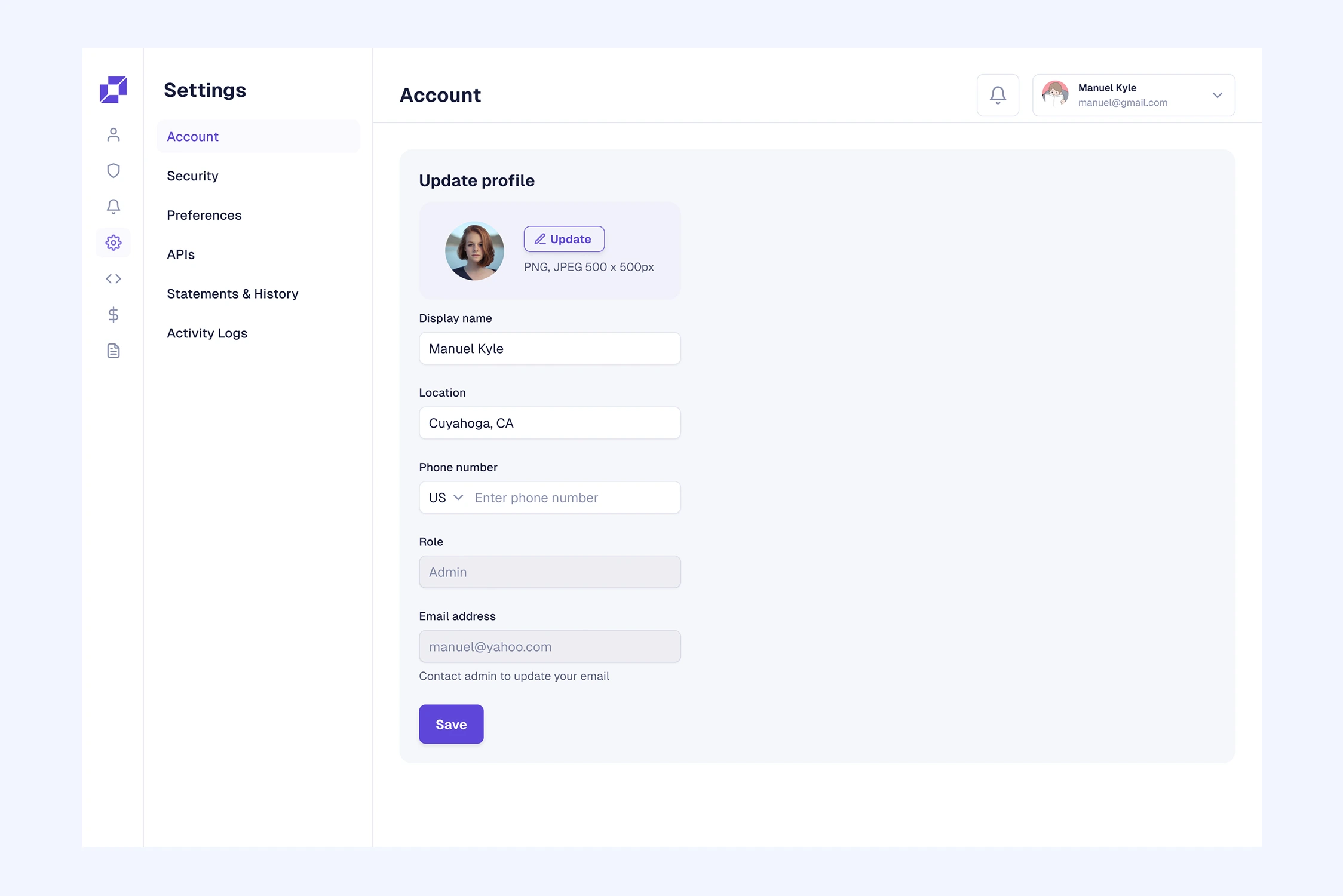Open the shield security sidebar icon
The height and width of the screenshot is (896, 1343).
tap(113, 171)
